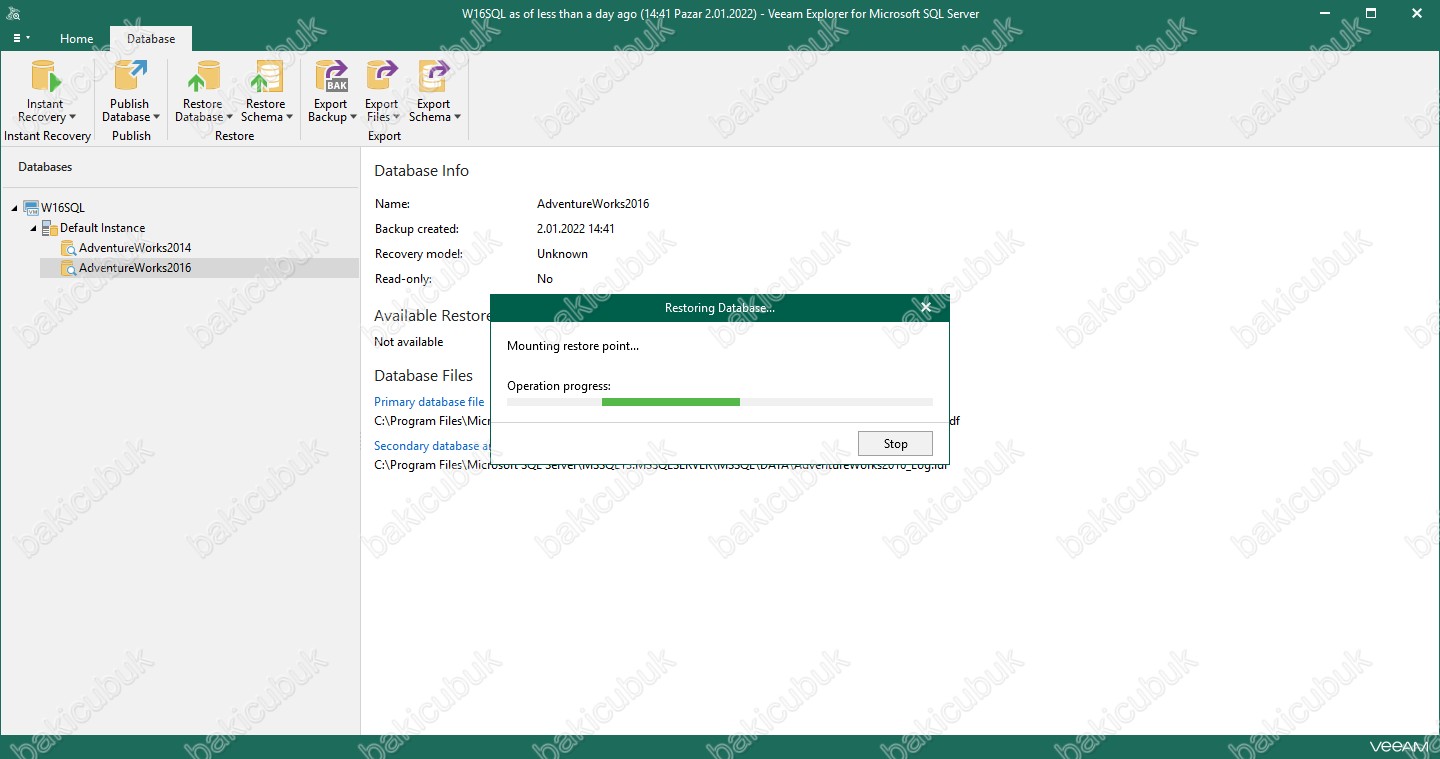1440x759 pixels.
Task: Collapse the W16SQL tree node
Action: tap(15, 208)
